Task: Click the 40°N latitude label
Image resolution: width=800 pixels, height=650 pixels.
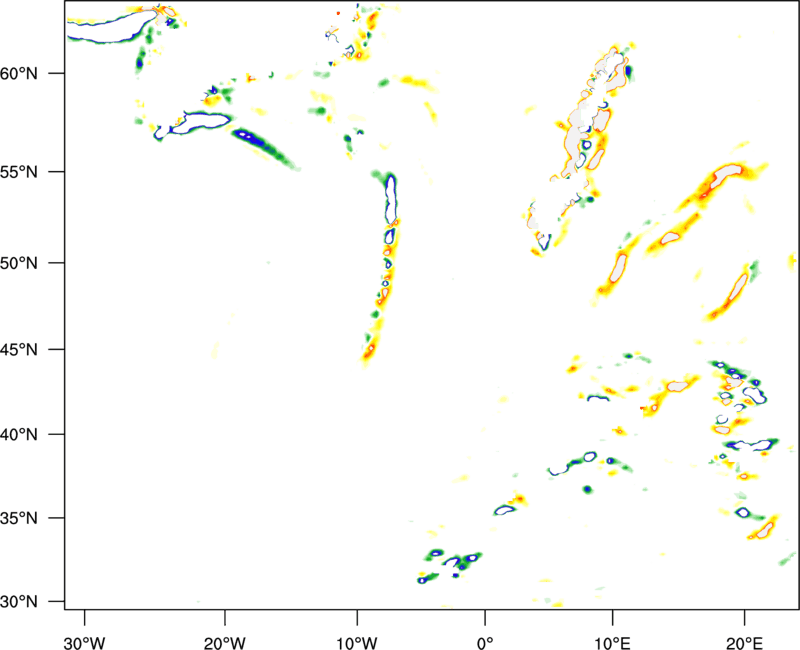Action: point(19,435)
